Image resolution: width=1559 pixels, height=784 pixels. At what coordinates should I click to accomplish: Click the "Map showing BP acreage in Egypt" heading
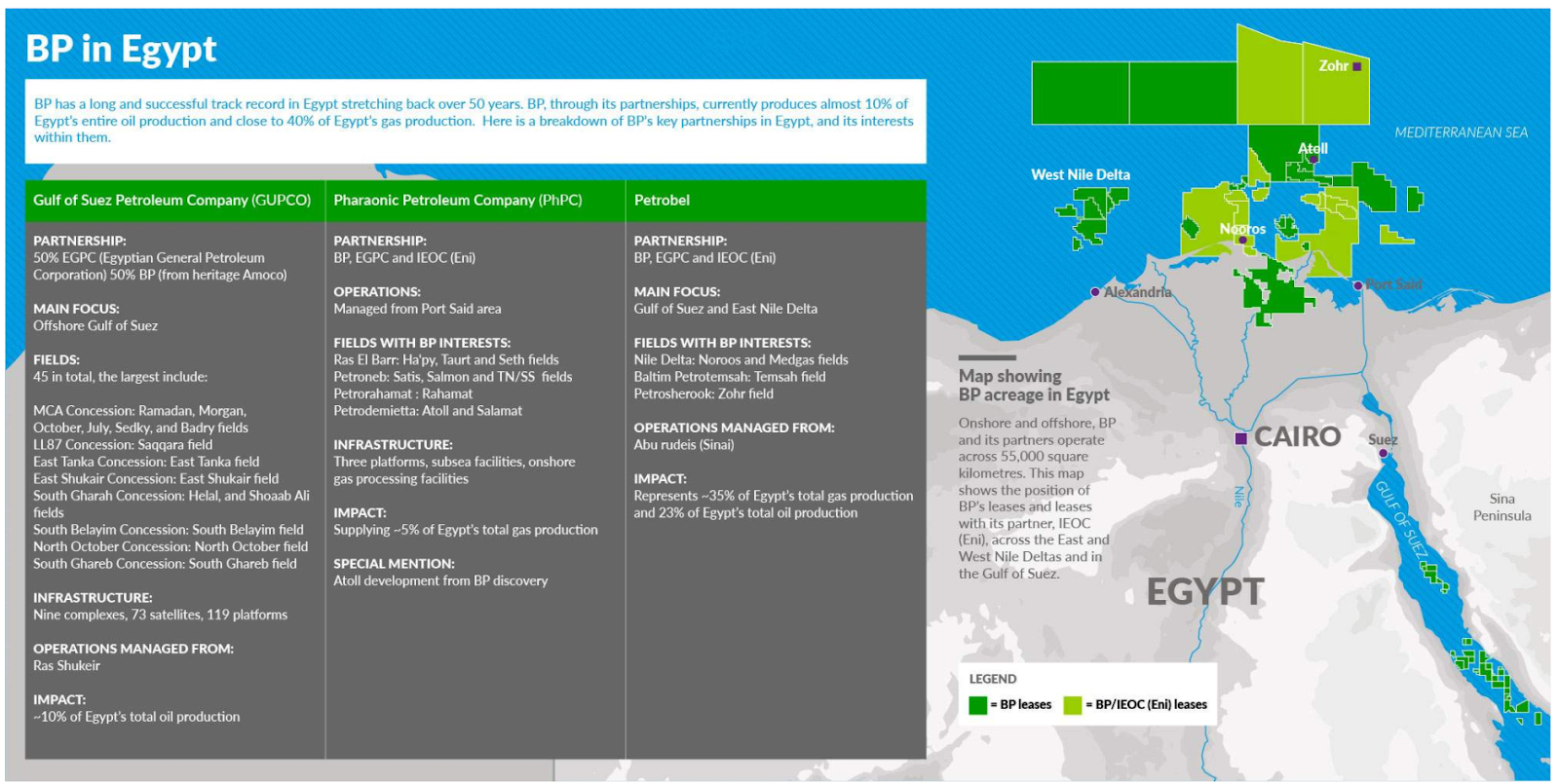point(1034,386)
